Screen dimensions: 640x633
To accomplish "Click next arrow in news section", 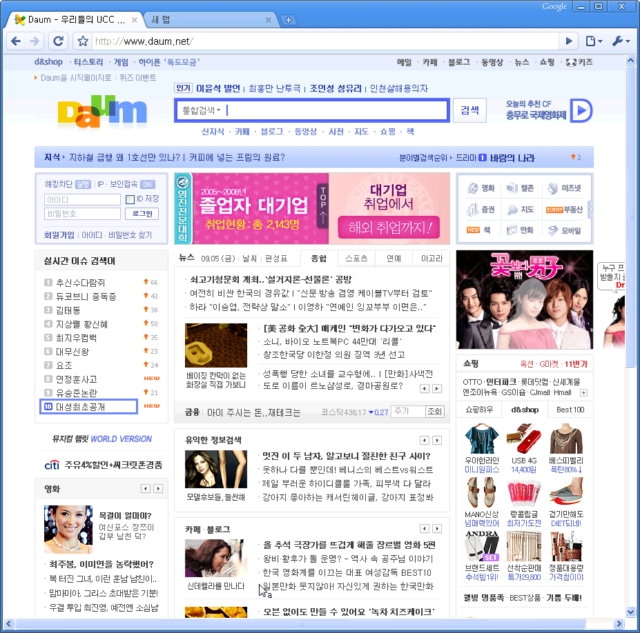I will click(437, 389).
